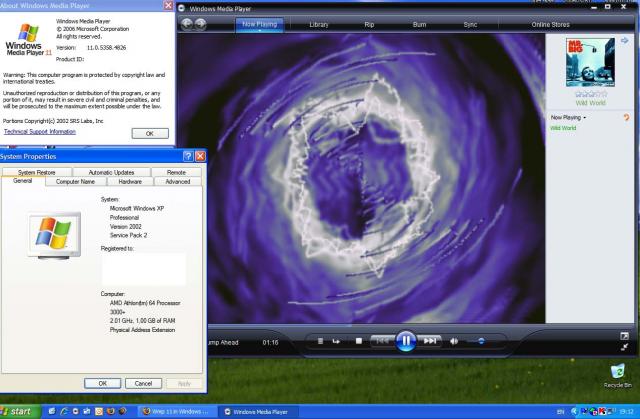Click the last Quick Launch icon
The height and width of the screenshot is (419, 640).
click(122, 412)
